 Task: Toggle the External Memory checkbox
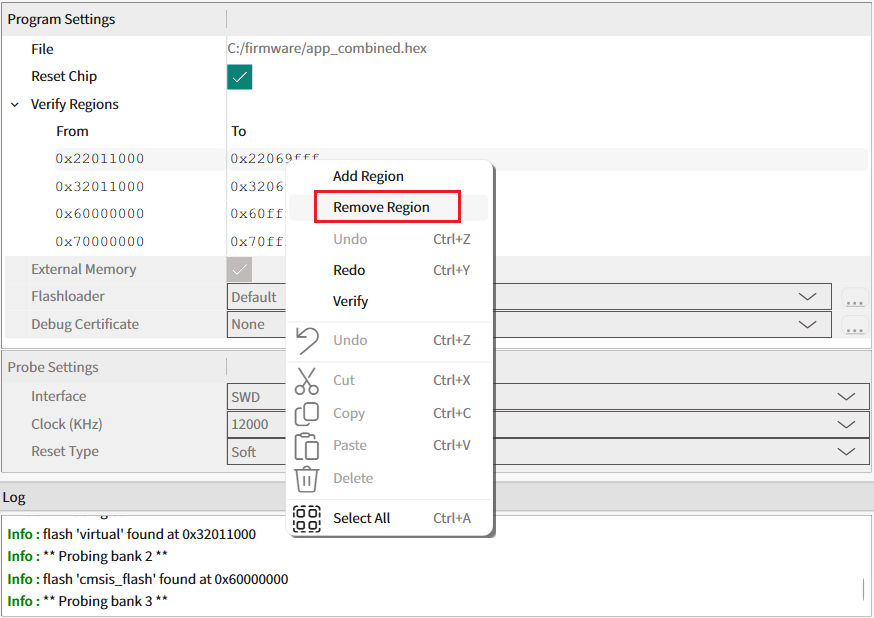click(240, 269)
